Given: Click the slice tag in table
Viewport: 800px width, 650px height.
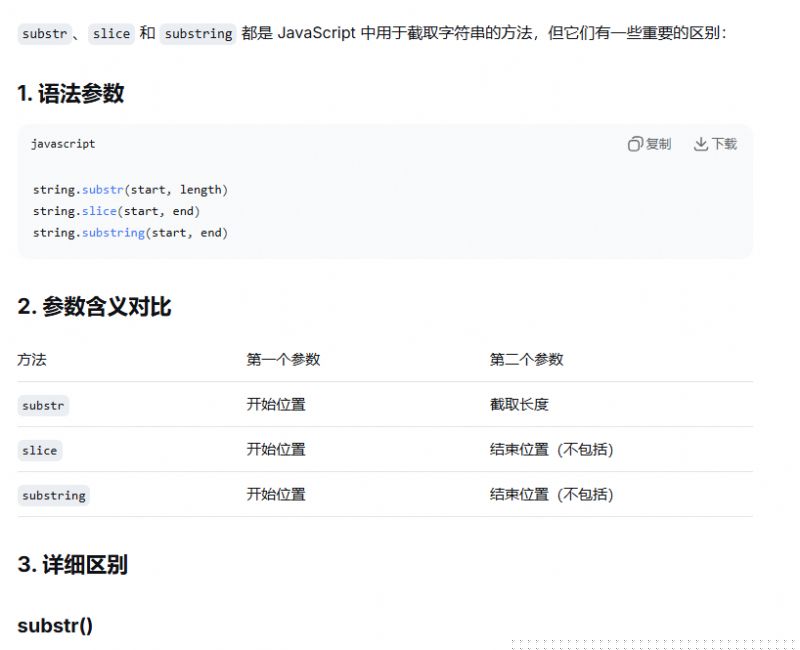Looking at the screenshot, I should pos(40,450).
